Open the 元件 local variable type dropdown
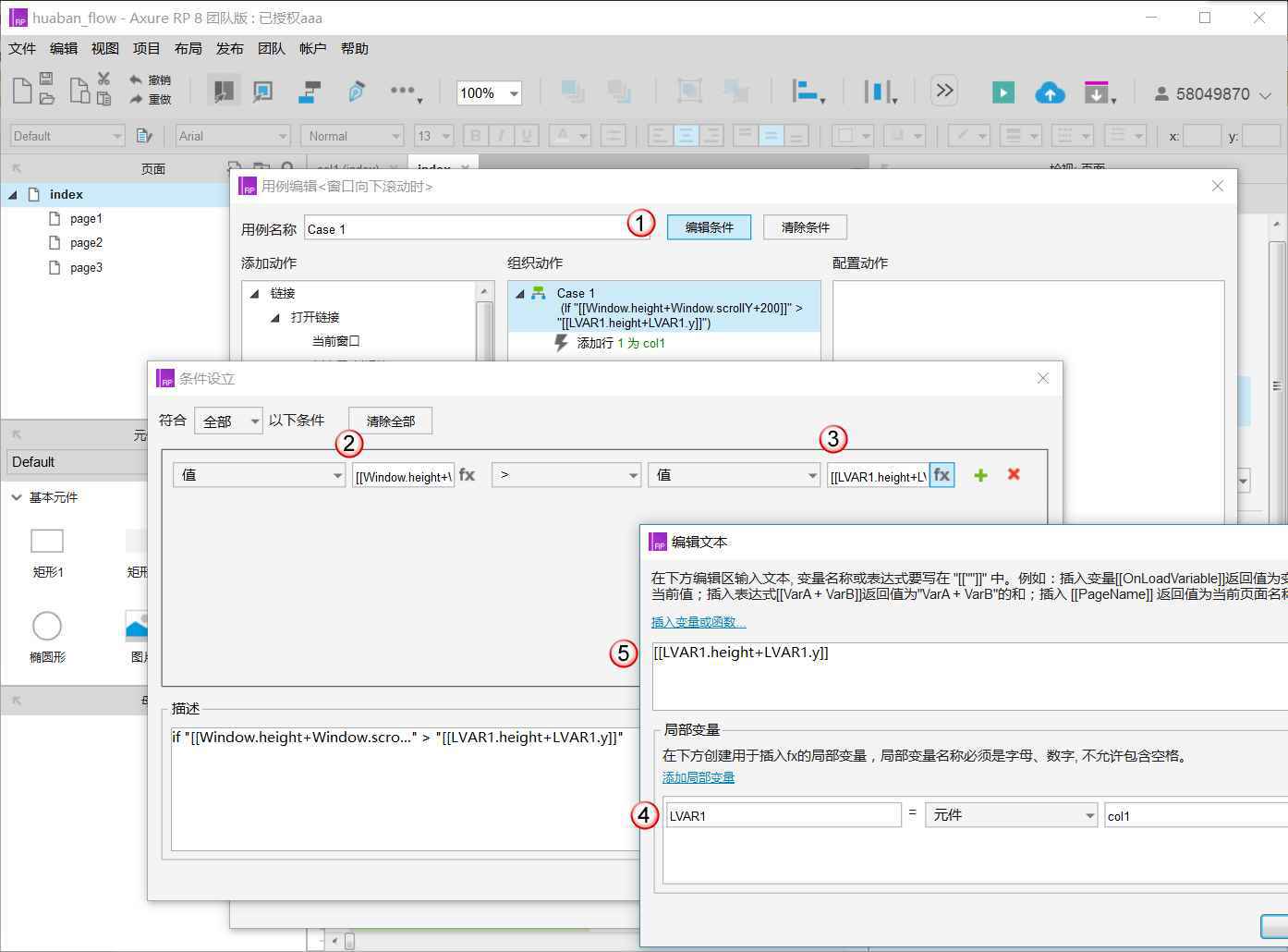The height and width of the screenshot is (952, 1288). pyautogui.click(x=1012, y=815)
